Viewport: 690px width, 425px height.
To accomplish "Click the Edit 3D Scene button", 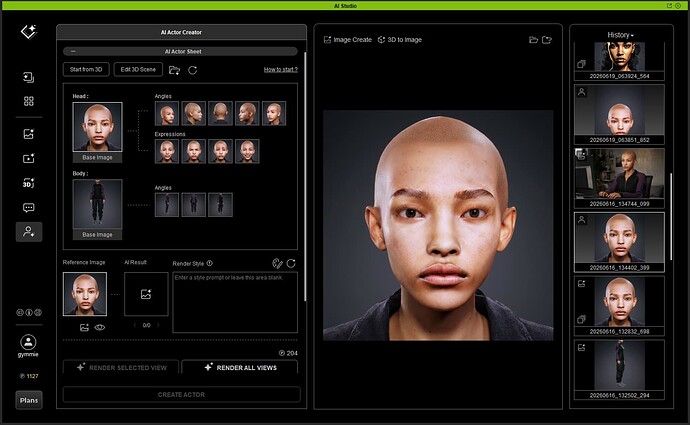I will coord(138,70).
